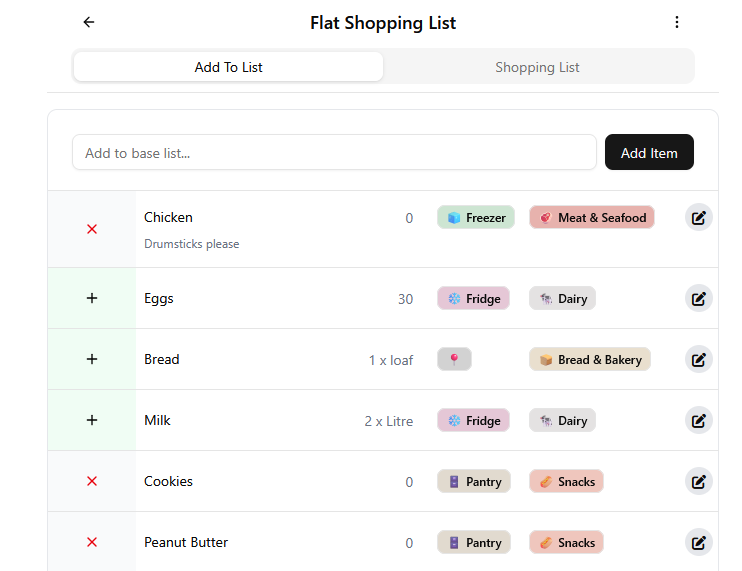Select the Eggs item name
This screenshot has height=571, width=742.
pos(159,299)
